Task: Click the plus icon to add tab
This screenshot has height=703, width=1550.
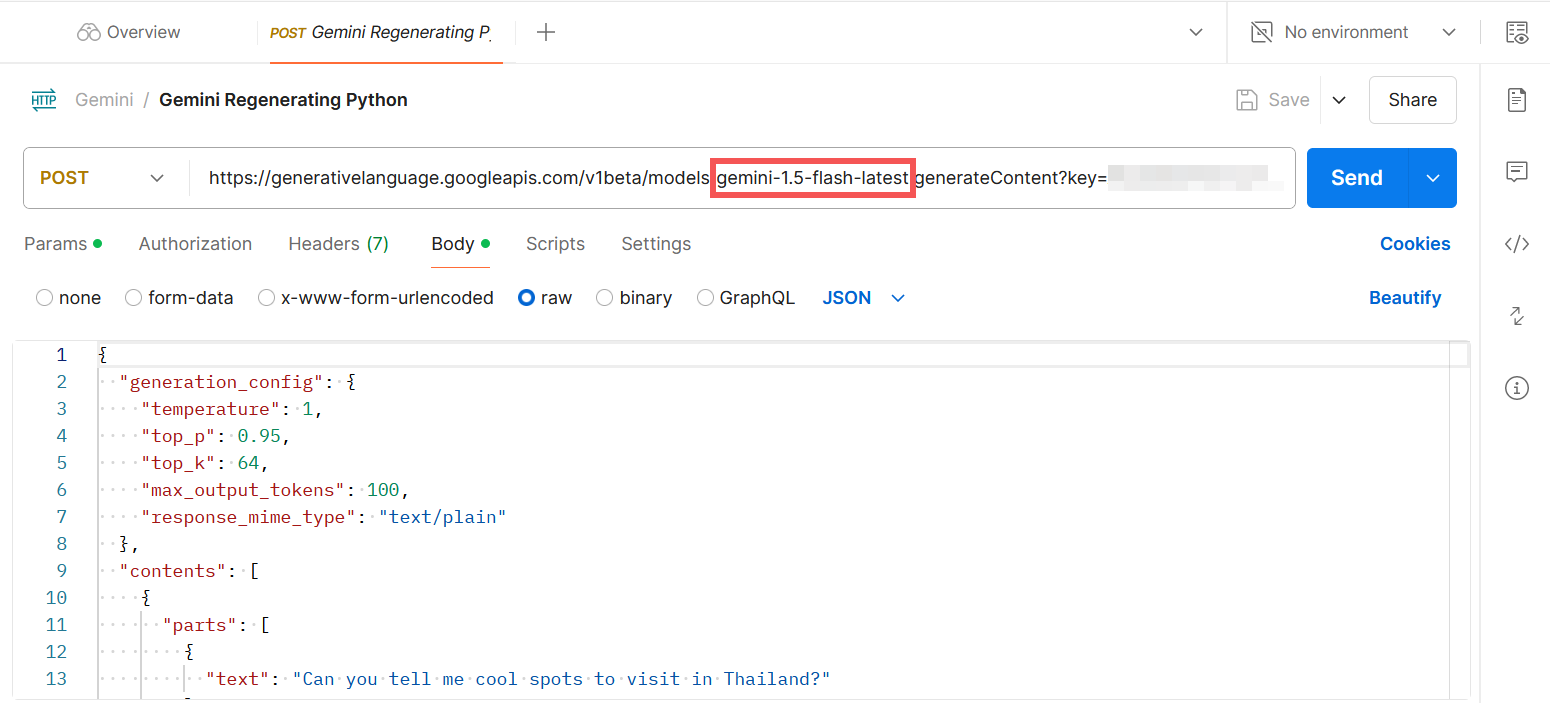Action: click(546, 32)
